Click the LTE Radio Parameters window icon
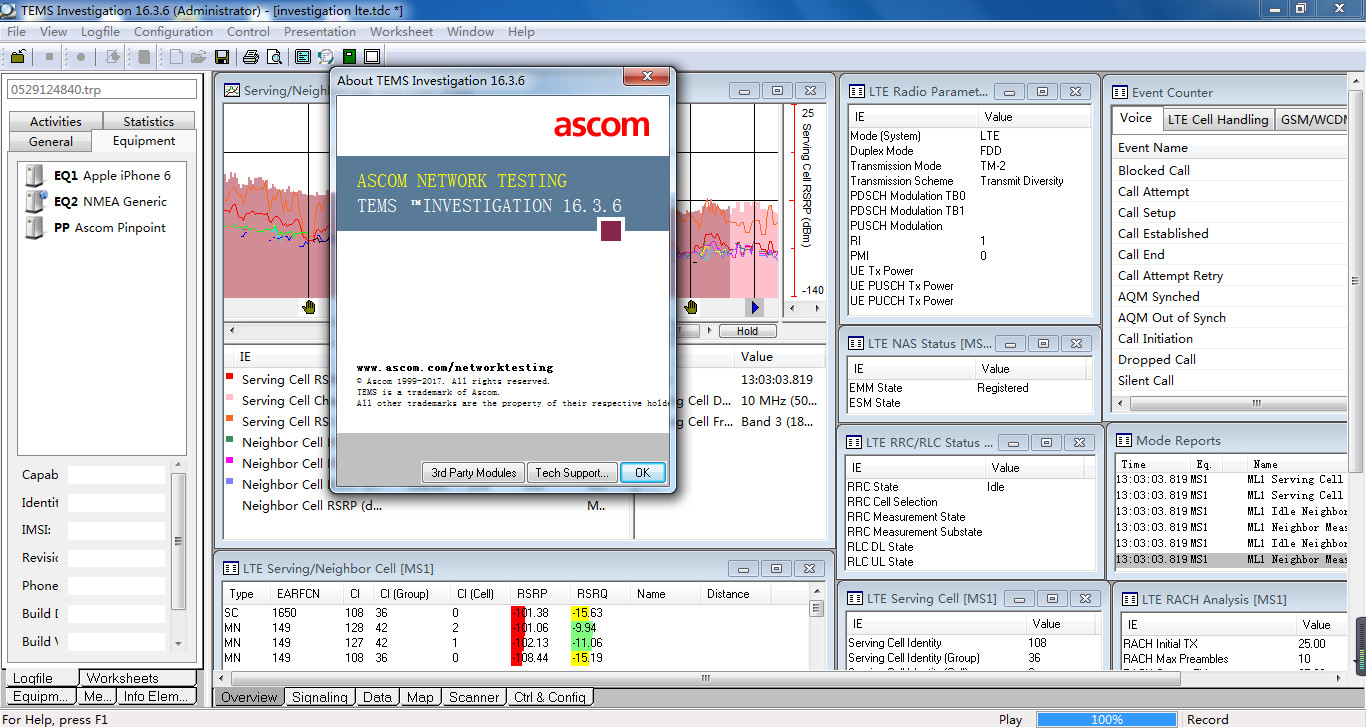This screenshot has height=728, width=1366. coord(856,91)
